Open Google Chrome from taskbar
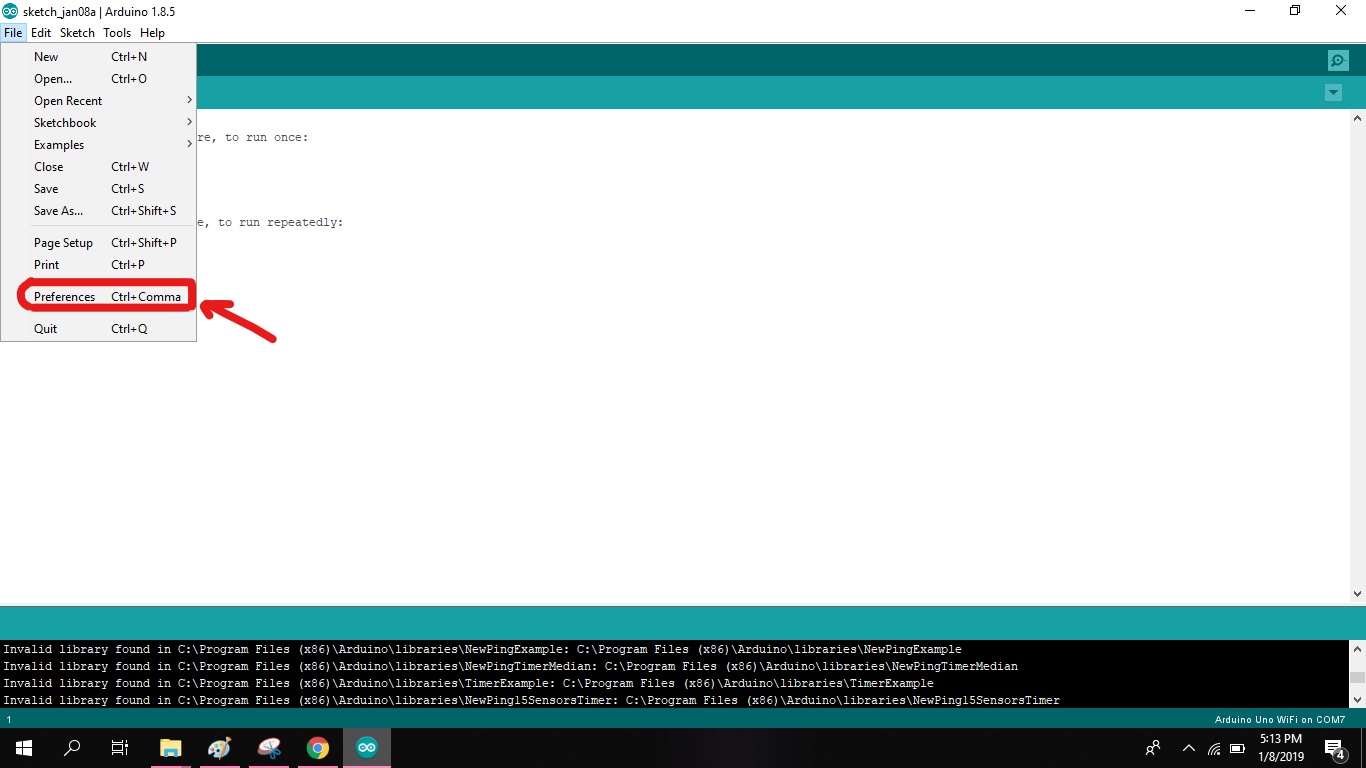The image size is (1366, 768). 318,748
